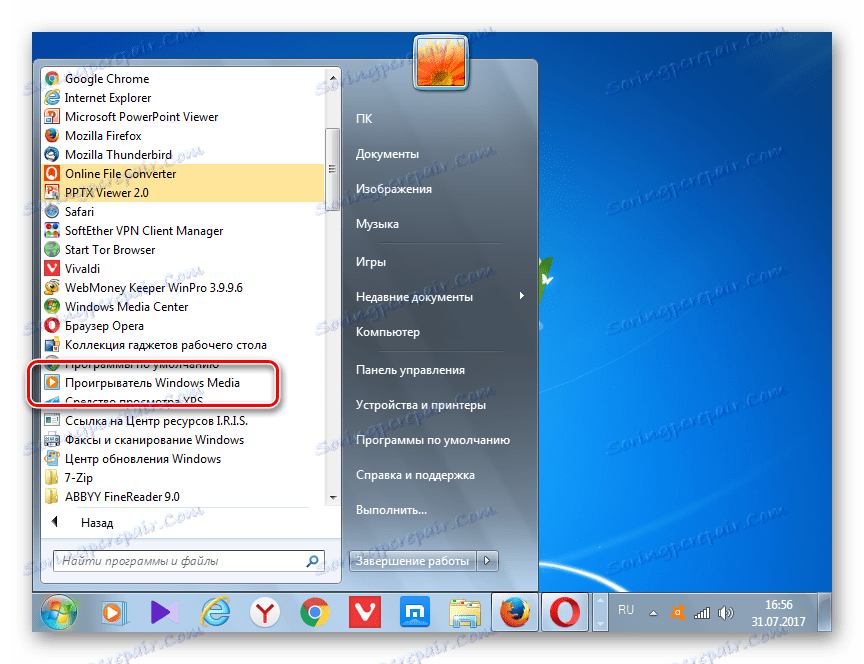The image size is (864, 664).
Task: Open PPTX Viewer 2.0
Action: (183, 193)
